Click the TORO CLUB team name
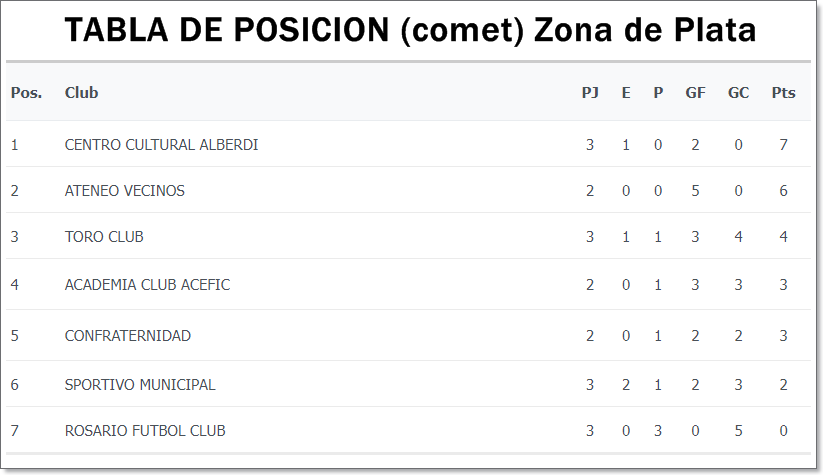Image resolution: width=823 pixels, height=475 pixels. (104, 237)
